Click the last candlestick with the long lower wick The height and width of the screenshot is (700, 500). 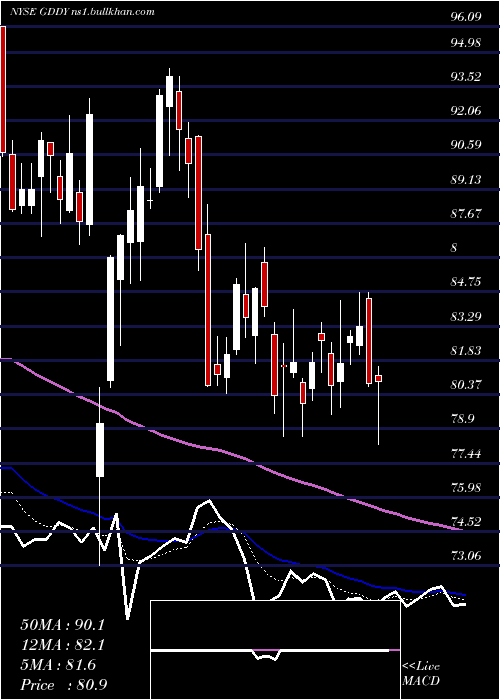pyautogui.click(x=378, y=405)
